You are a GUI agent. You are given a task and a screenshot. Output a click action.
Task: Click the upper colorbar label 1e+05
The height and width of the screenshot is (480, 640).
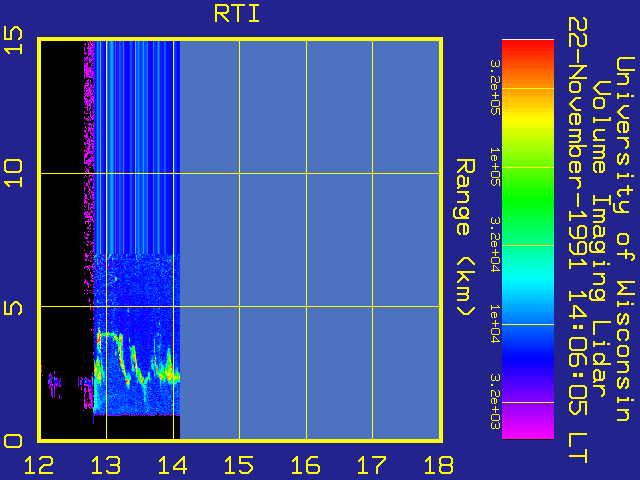tap(495, 167)
